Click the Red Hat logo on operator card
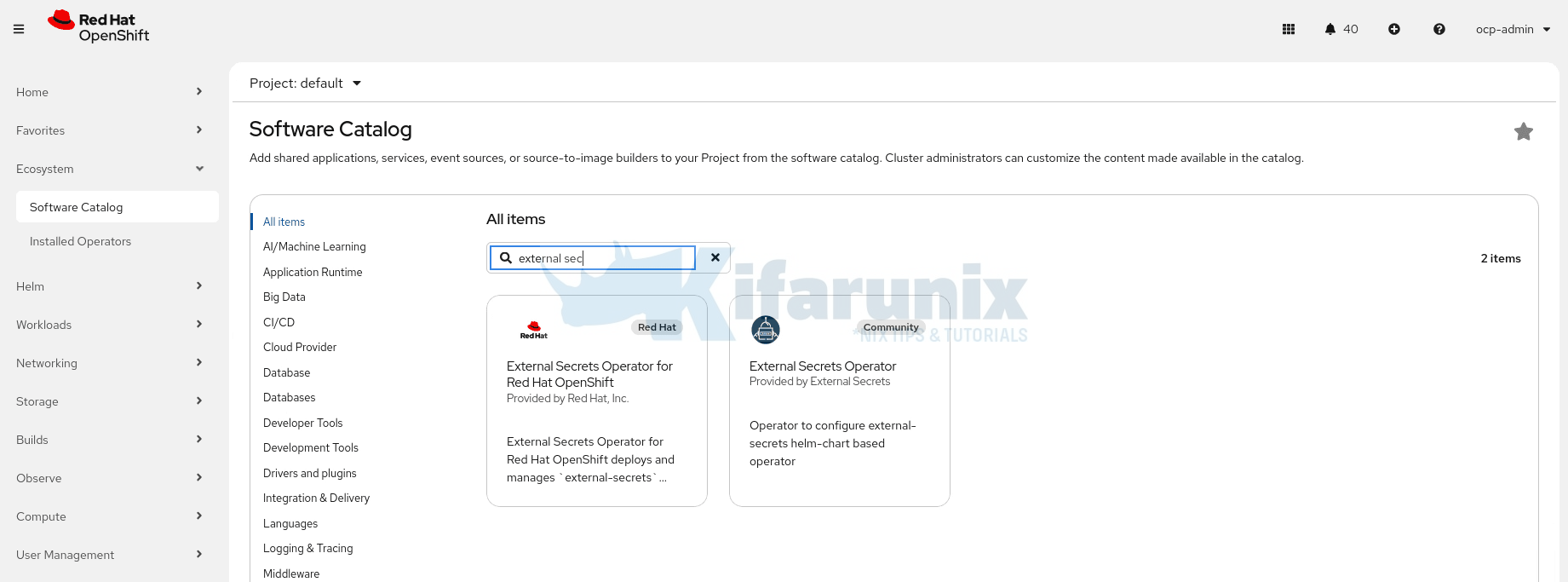The image size is (1568, 582). click(534, 330)
